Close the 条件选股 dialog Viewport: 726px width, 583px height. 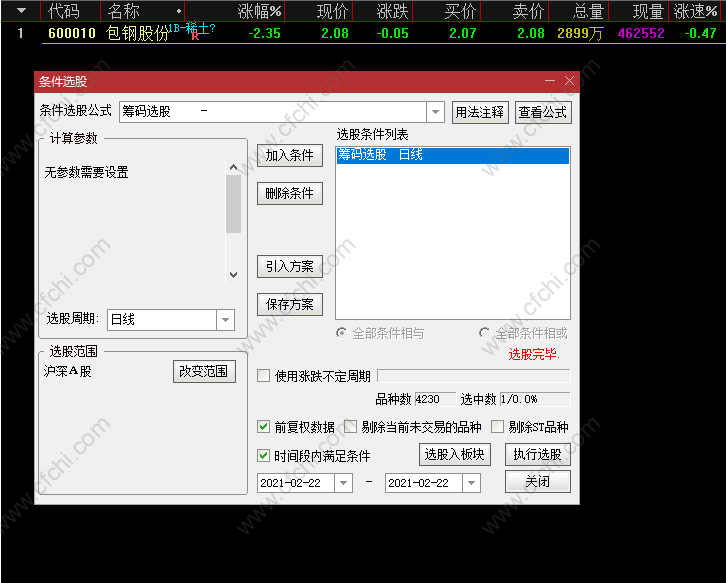[570, 81]
